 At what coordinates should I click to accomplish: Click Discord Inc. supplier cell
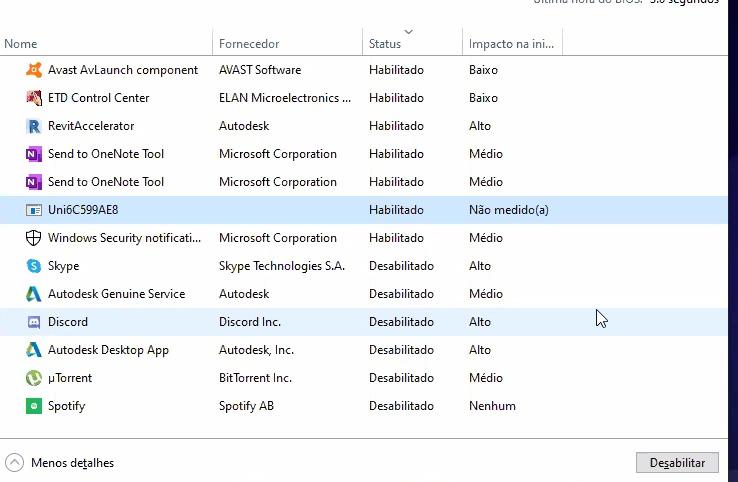pos(249,322)
